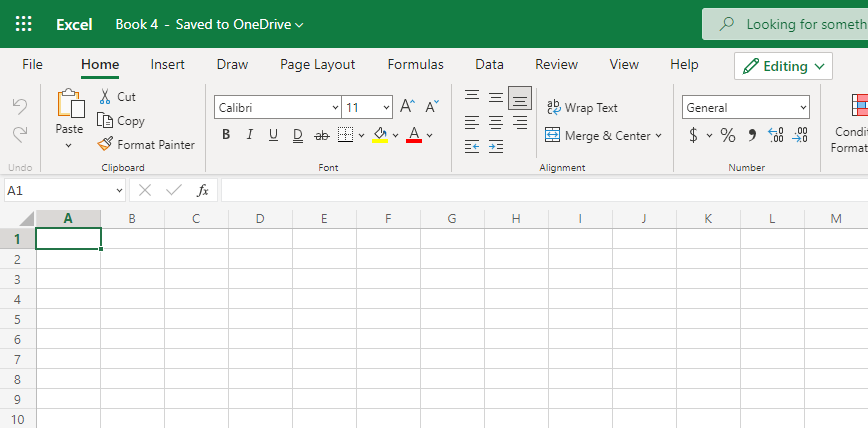
Task: Toggle underline formatting
Action: click(x=273, y=135)
